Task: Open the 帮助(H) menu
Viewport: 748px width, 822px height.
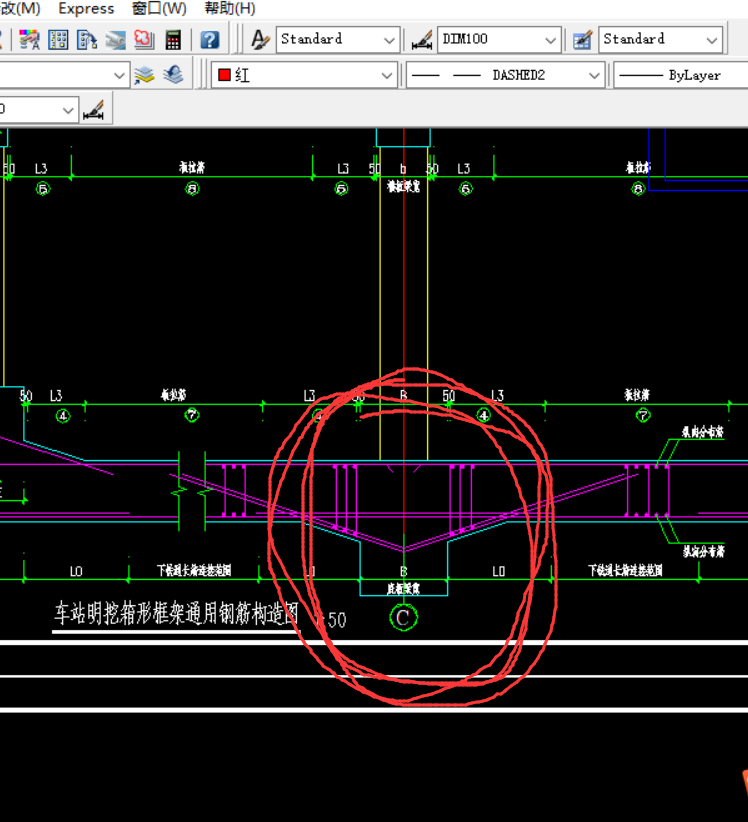Action: tap(230, 8)
